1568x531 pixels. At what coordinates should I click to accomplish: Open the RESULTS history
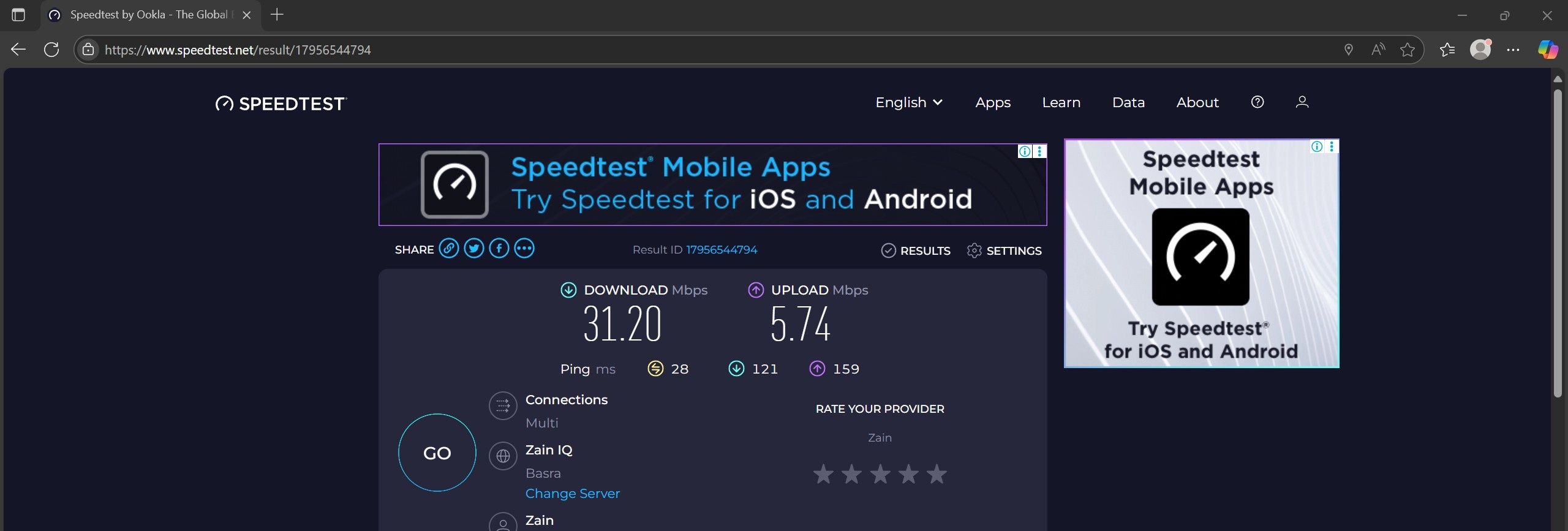(916, 250)
